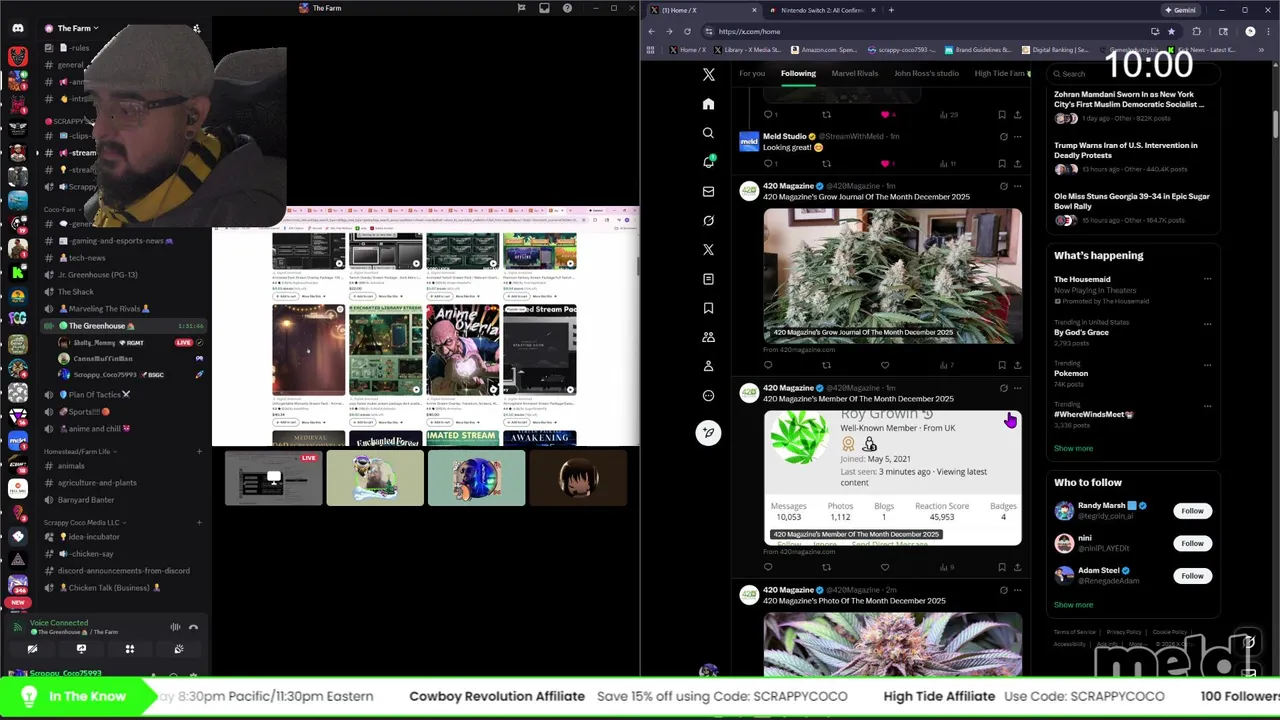
Task: Click the X logo in sidebar
Action: tap(708, 74)
